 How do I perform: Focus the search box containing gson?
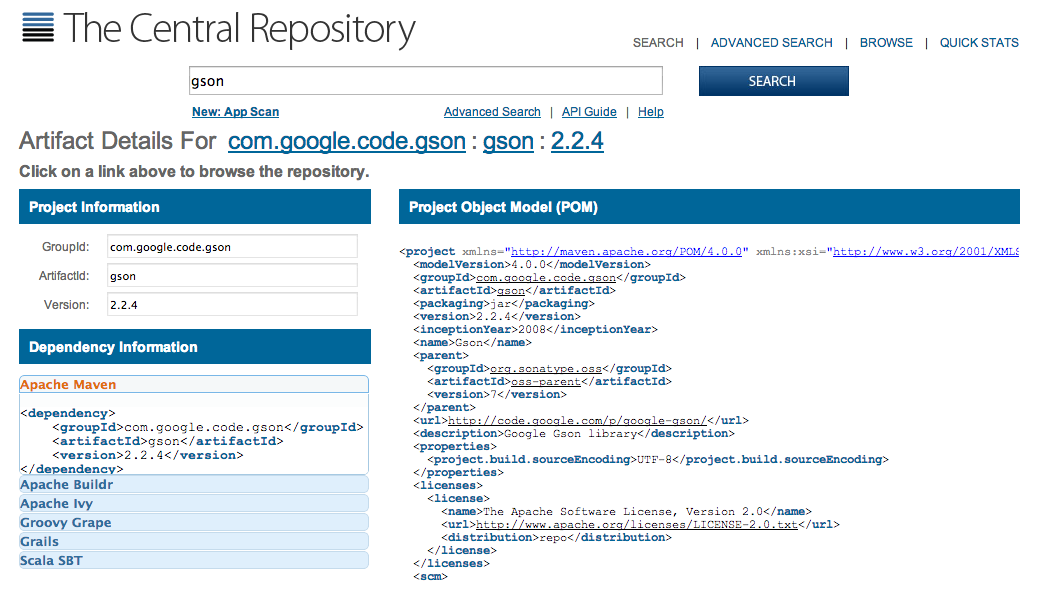(x=426, y=81)
